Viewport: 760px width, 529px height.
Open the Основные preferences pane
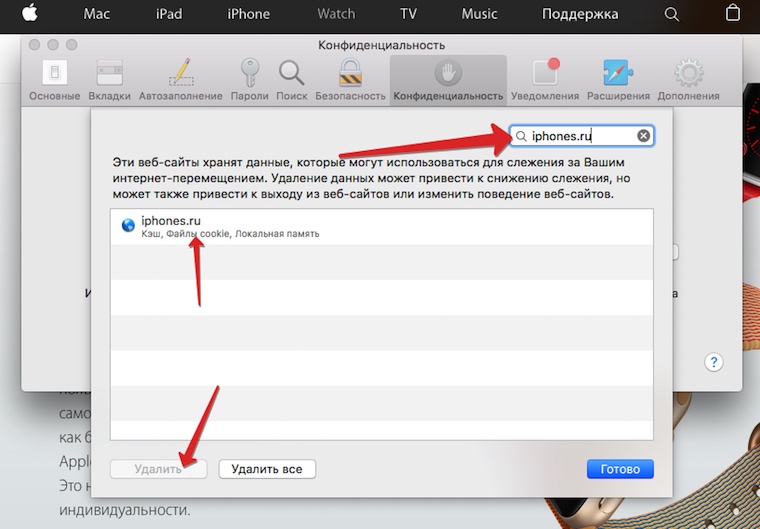(x=54, y=80)
